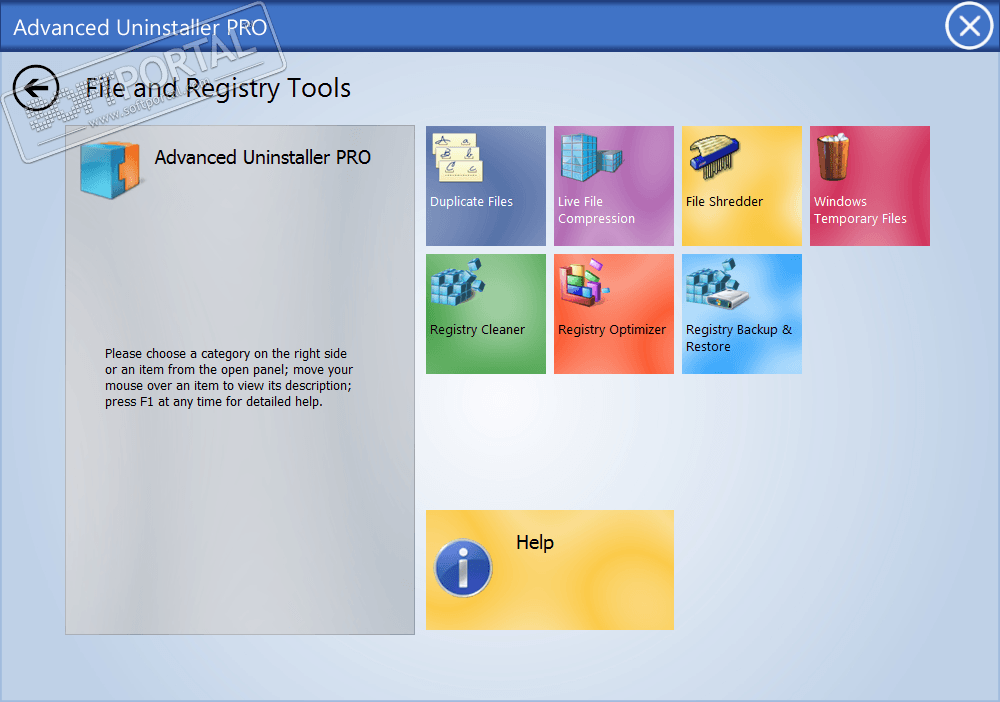The height and width of the screenshot is (702, 1000).
Task: Click the Advanced Uninstaller PRO cube logo
Action: point(110,170)
